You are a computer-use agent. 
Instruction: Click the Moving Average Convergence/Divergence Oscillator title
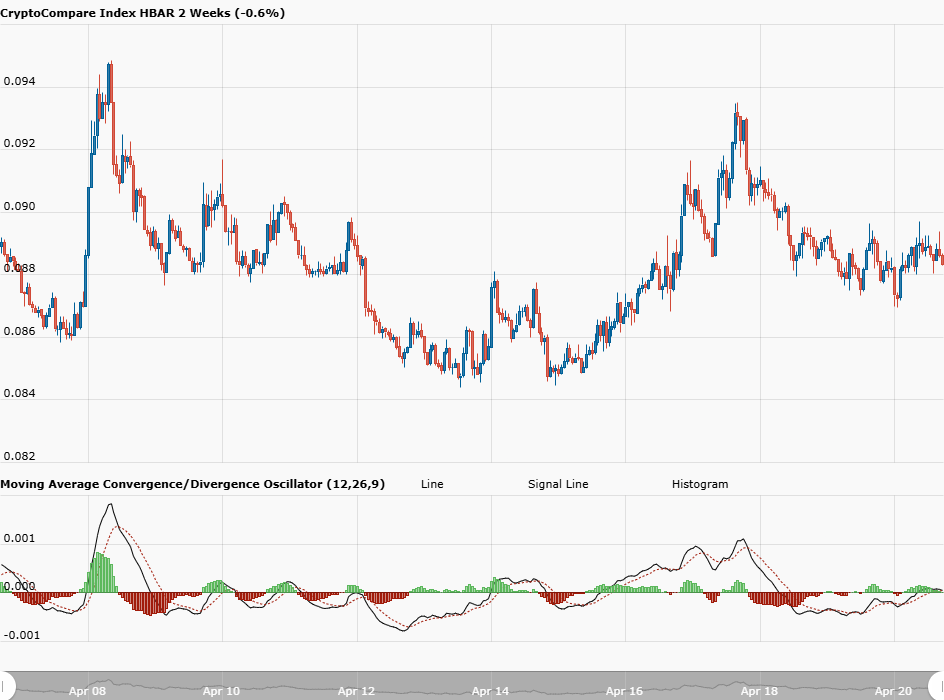(192, 484)
